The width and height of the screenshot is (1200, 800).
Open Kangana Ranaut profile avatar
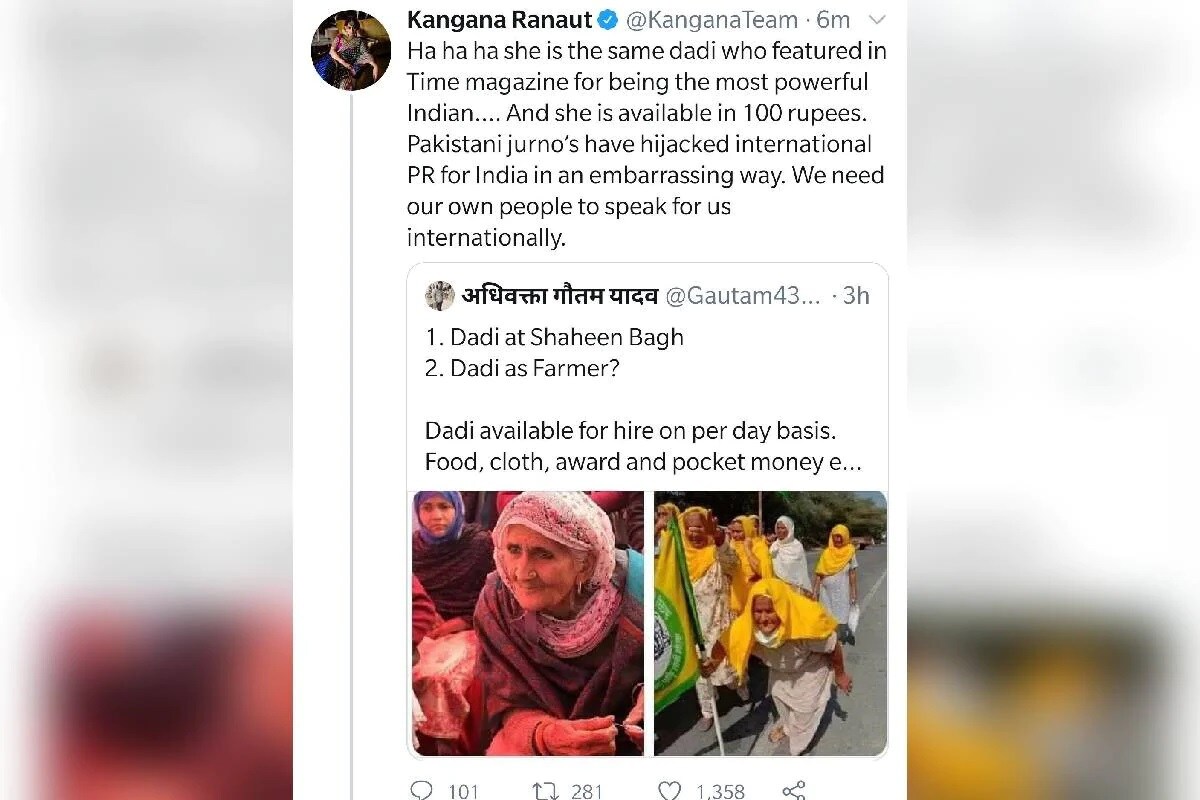pos(351,51)
